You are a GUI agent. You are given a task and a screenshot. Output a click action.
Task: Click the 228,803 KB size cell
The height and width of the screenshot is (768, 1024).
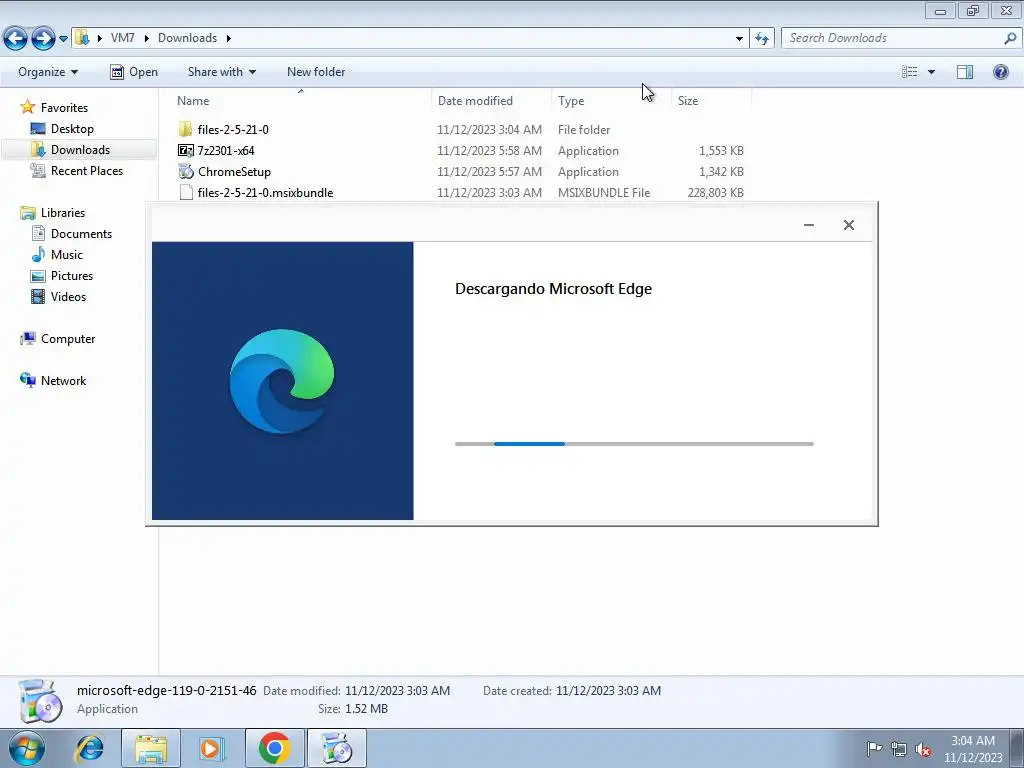pos(715,193)
